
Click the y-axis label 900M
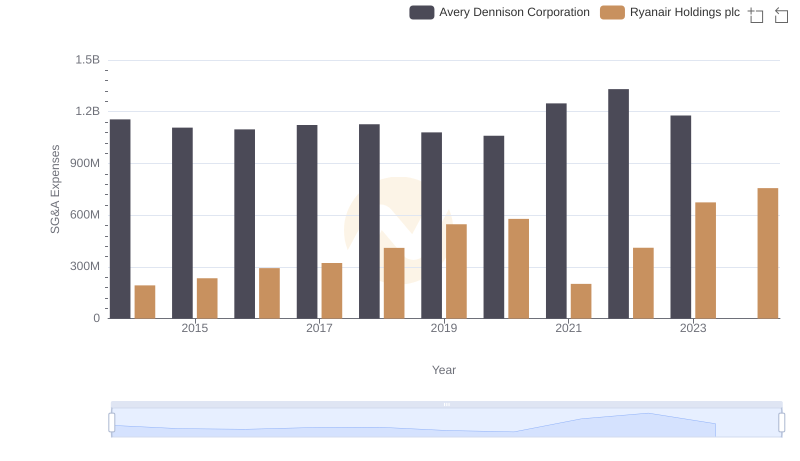pos(85,163)
